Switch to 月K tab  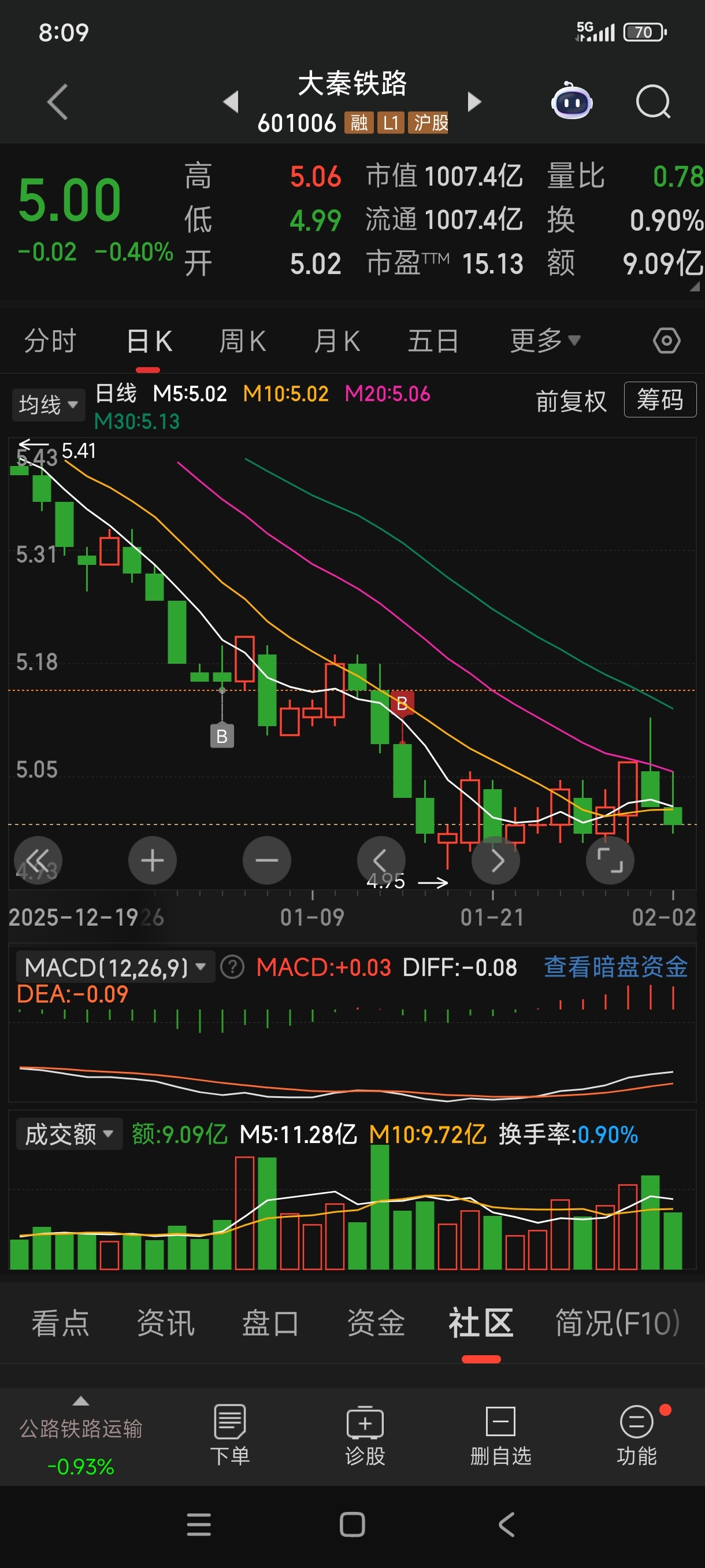[x=337, y=341]
